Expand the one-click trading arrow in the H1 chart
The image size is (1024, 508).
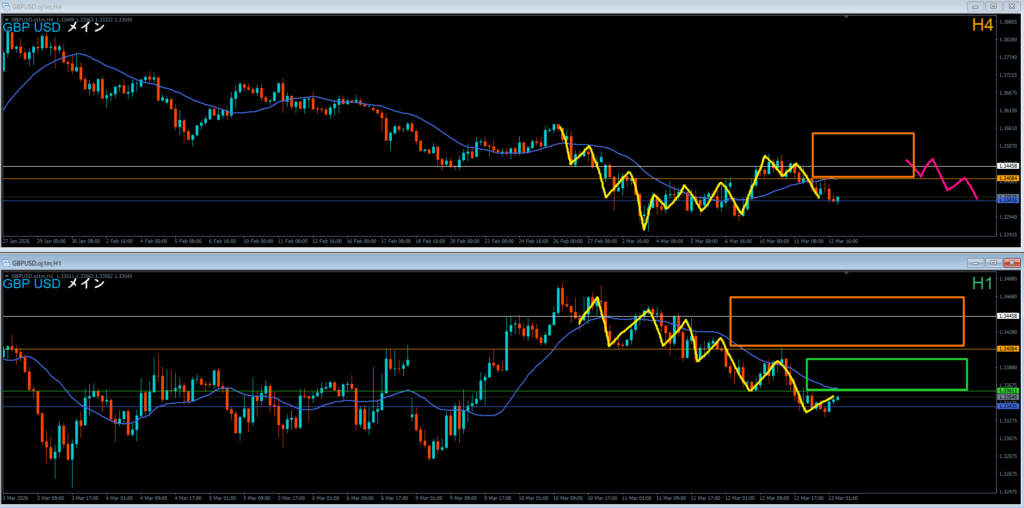tap(6, 276)
